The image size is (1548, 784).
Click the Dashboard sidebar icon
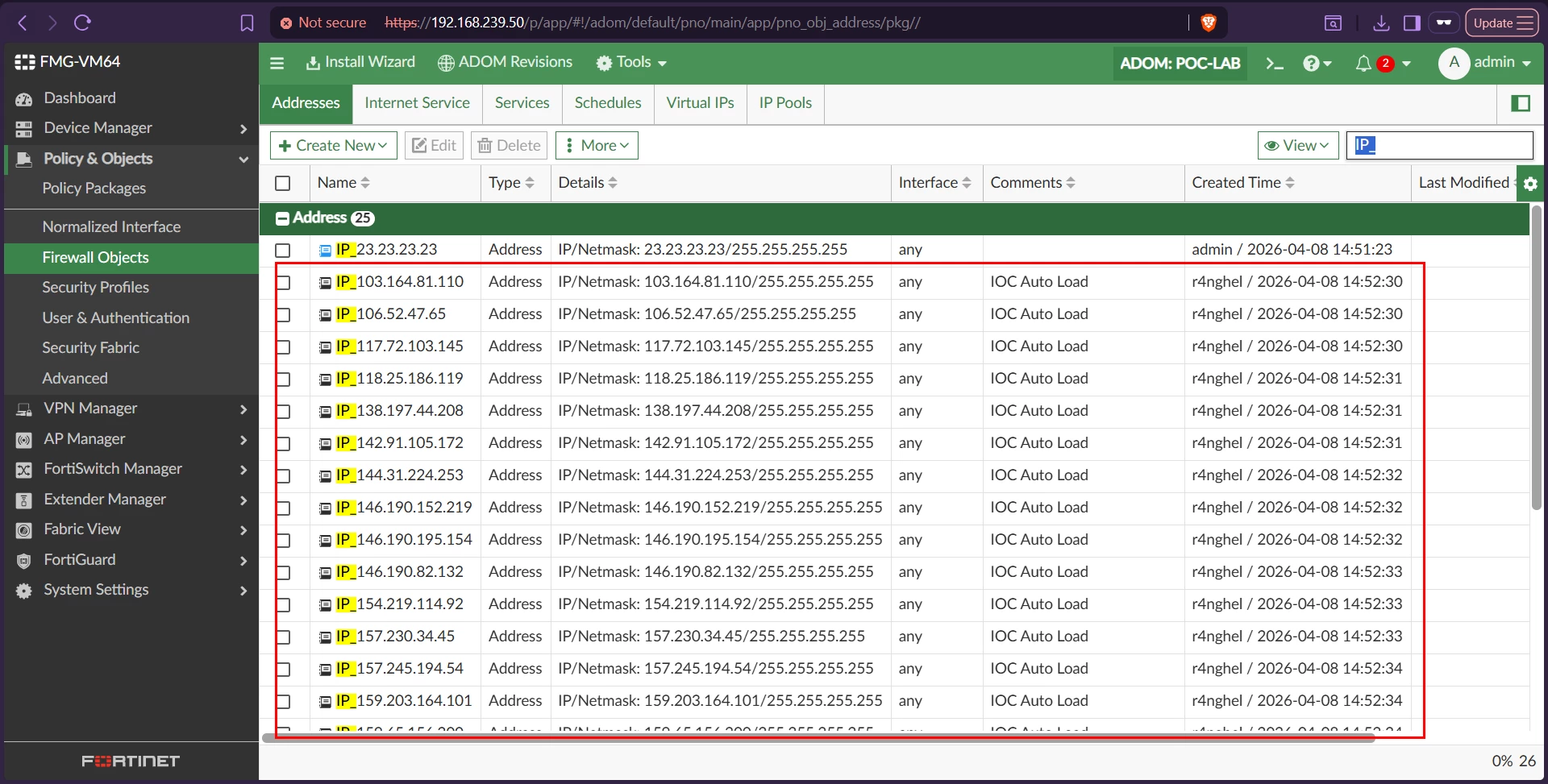[x=24, y=98]
